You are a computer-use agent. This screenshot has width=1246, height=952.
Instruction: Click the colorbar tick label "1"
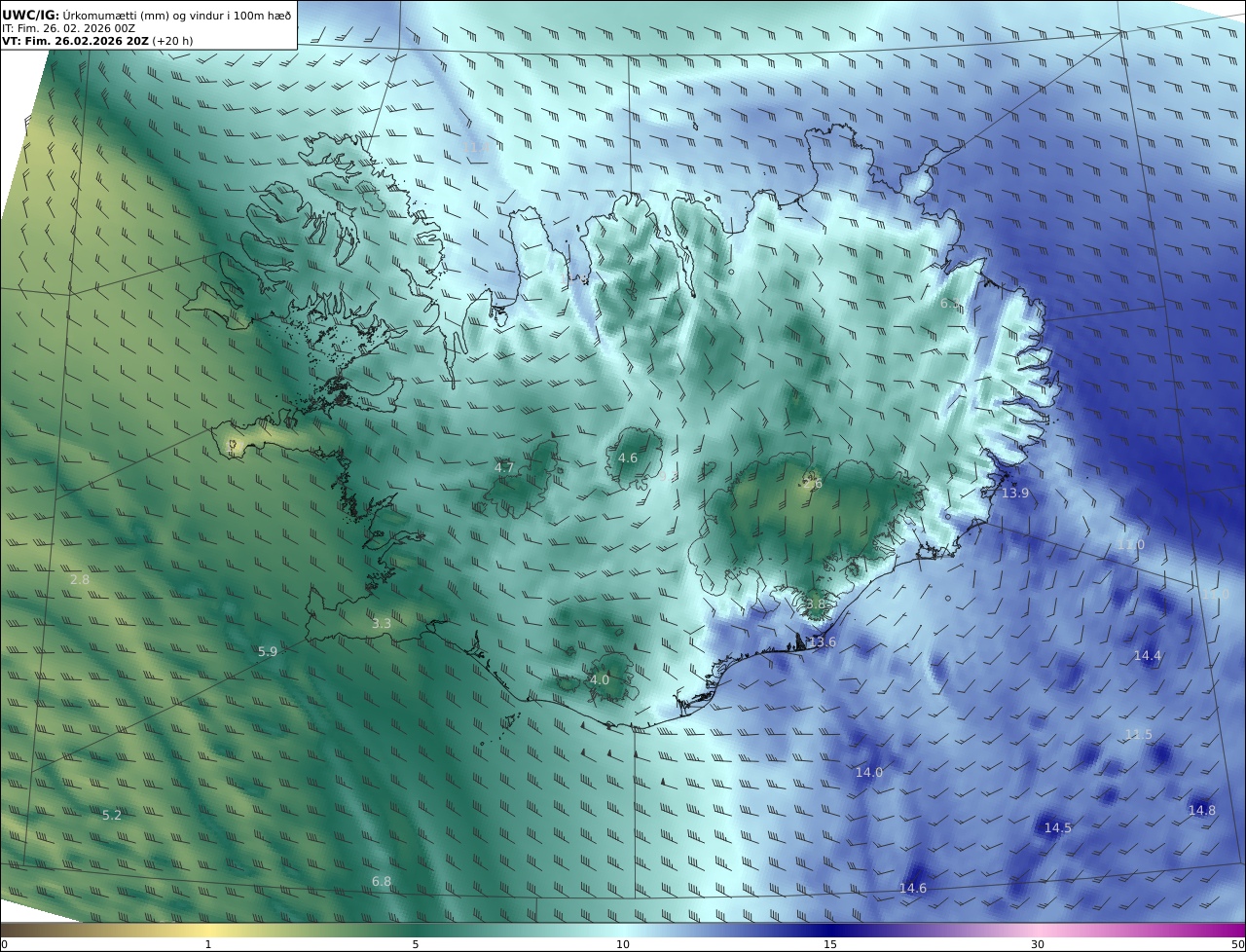[x=208, y=944]
